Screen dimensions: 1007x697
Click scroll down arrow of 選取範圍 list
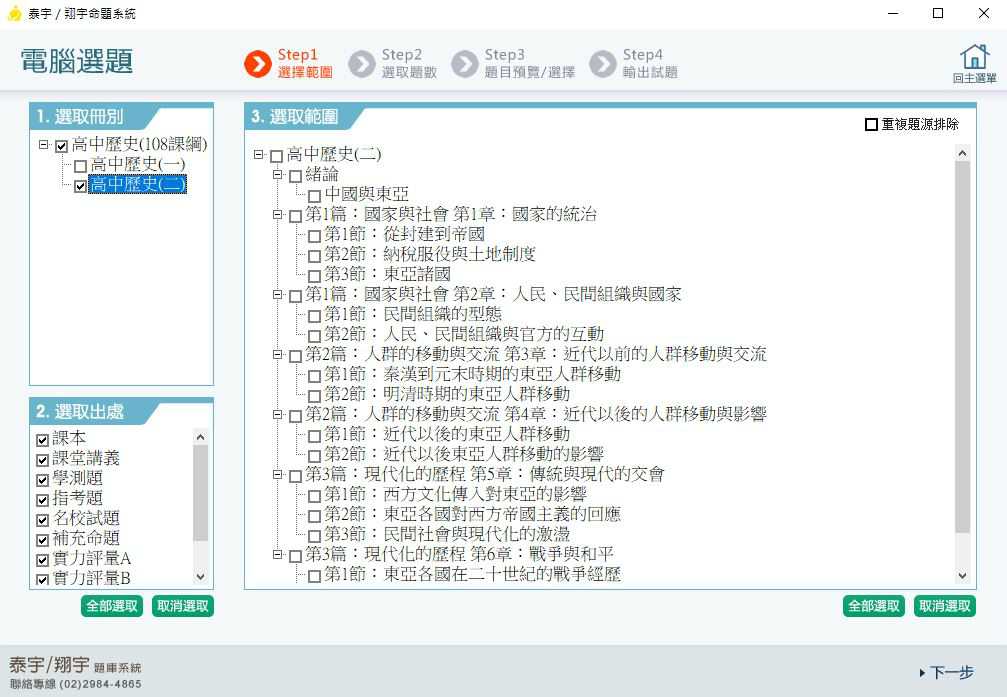[x=962, y=576]
